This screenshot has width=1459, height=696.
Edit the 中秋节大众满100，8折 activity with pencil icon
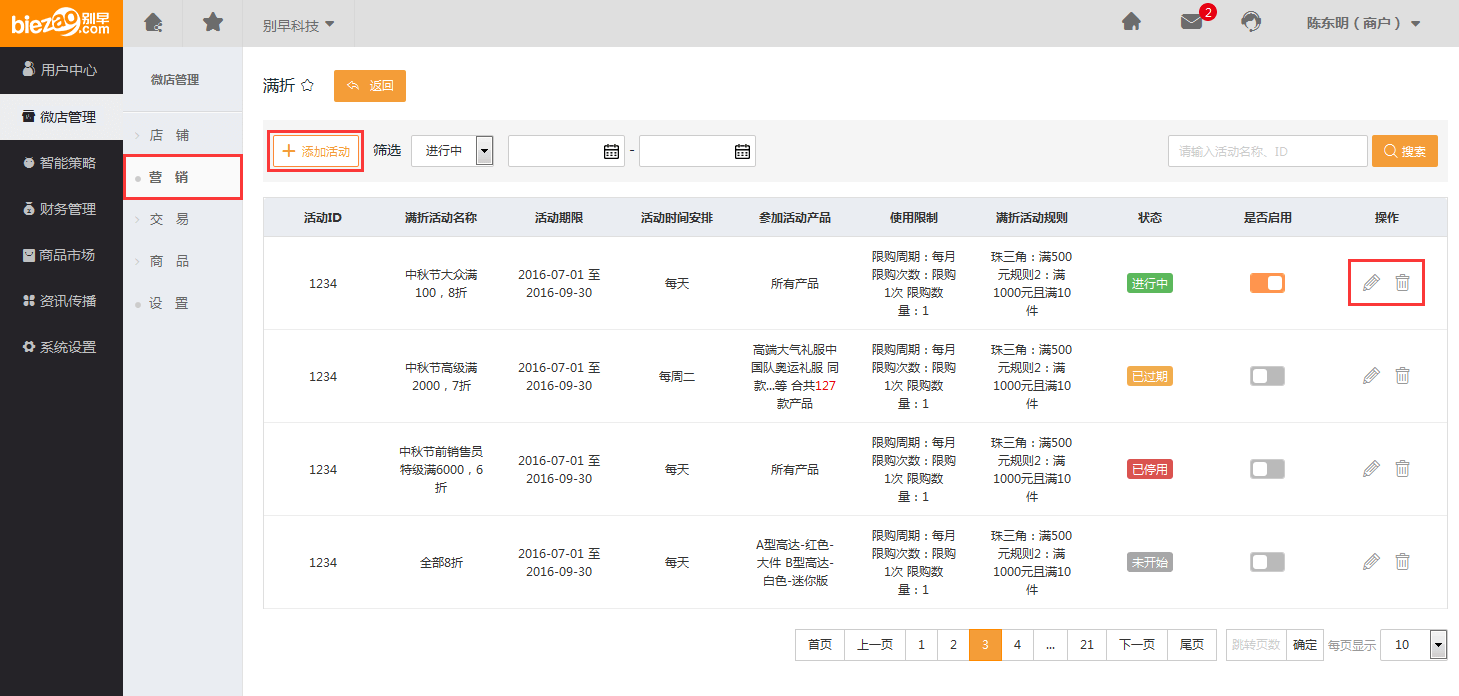tap(1371, 283)
